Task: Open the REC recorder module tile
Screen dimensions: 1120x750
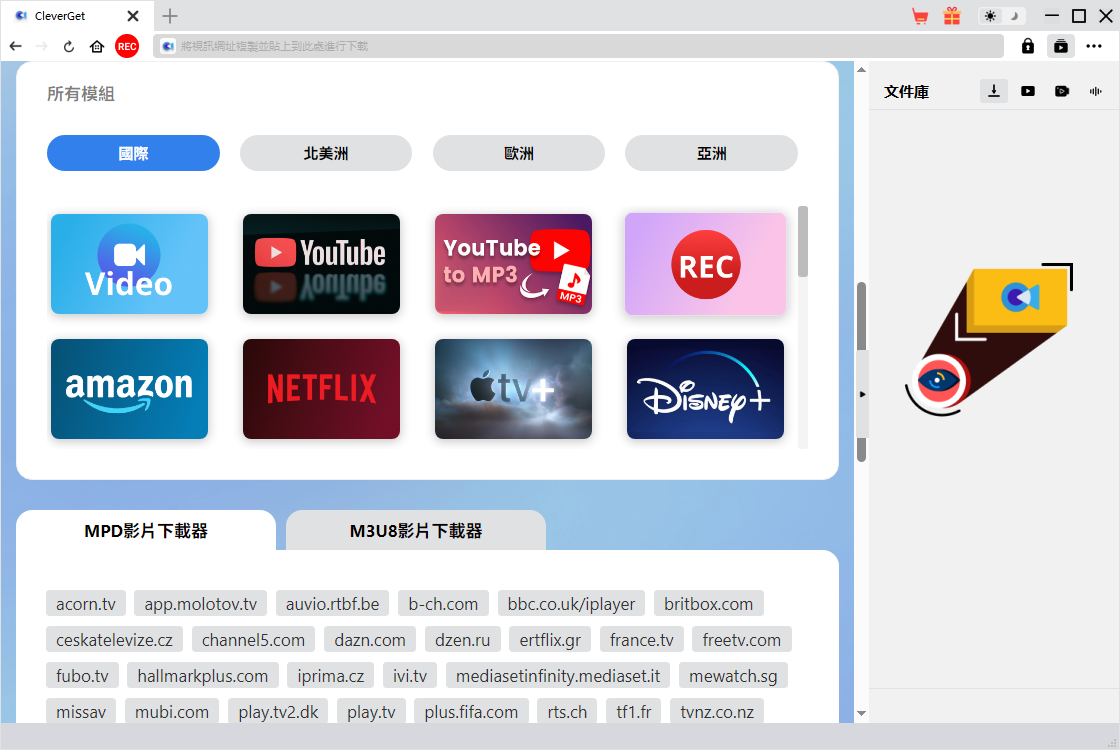Action: click(706, 264)
